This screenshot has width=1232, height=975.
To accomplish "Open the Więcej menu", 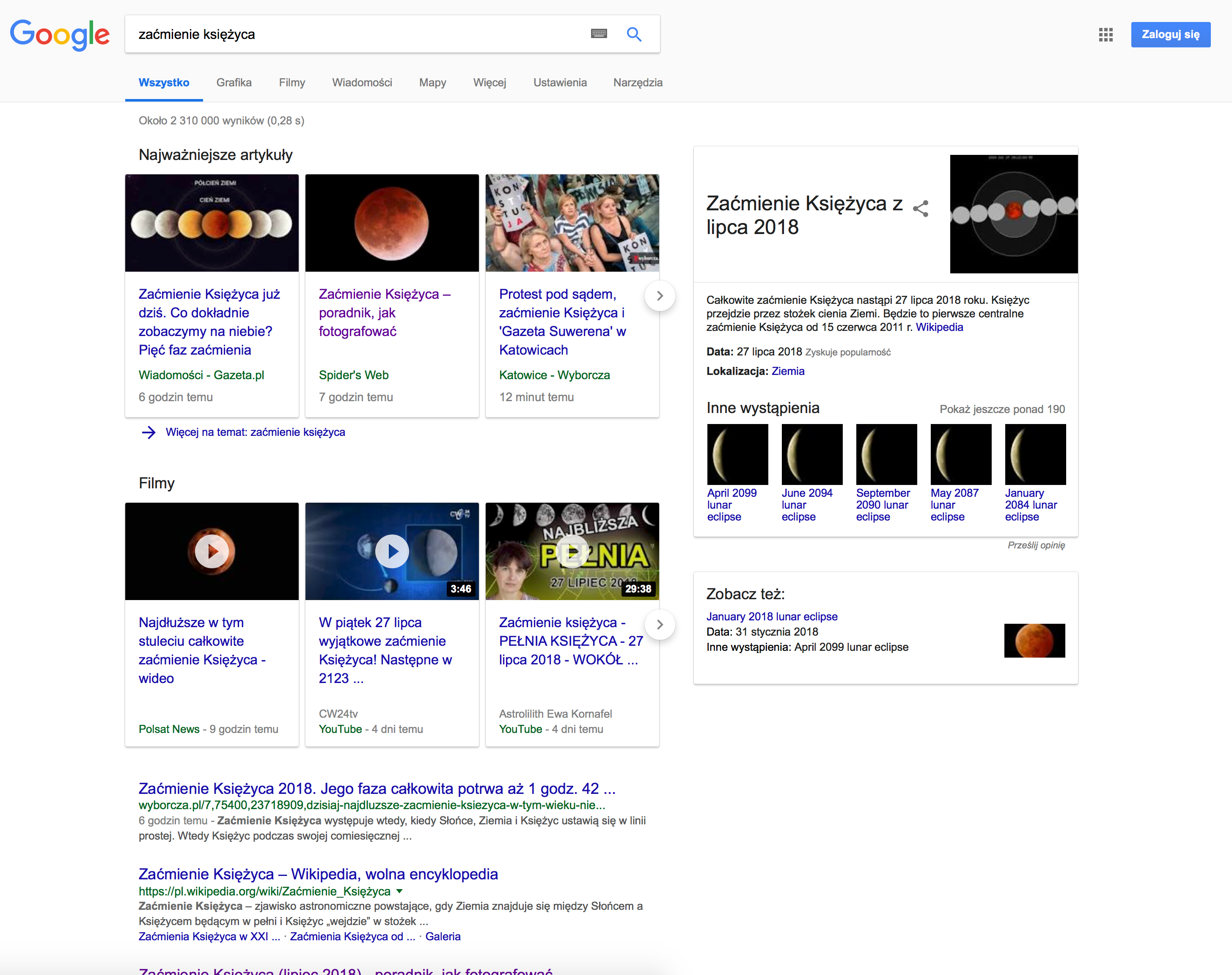I will (489, 83).
